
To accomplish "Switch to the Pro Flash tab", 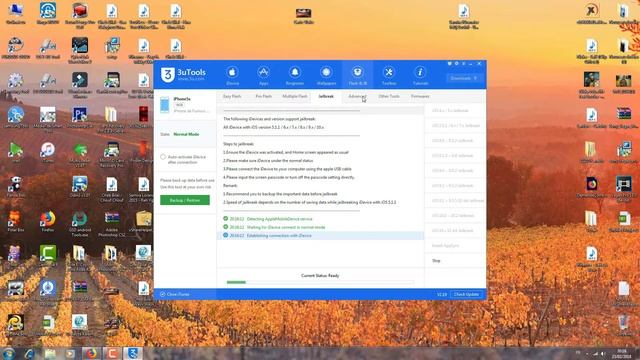I will click(264, 96).
